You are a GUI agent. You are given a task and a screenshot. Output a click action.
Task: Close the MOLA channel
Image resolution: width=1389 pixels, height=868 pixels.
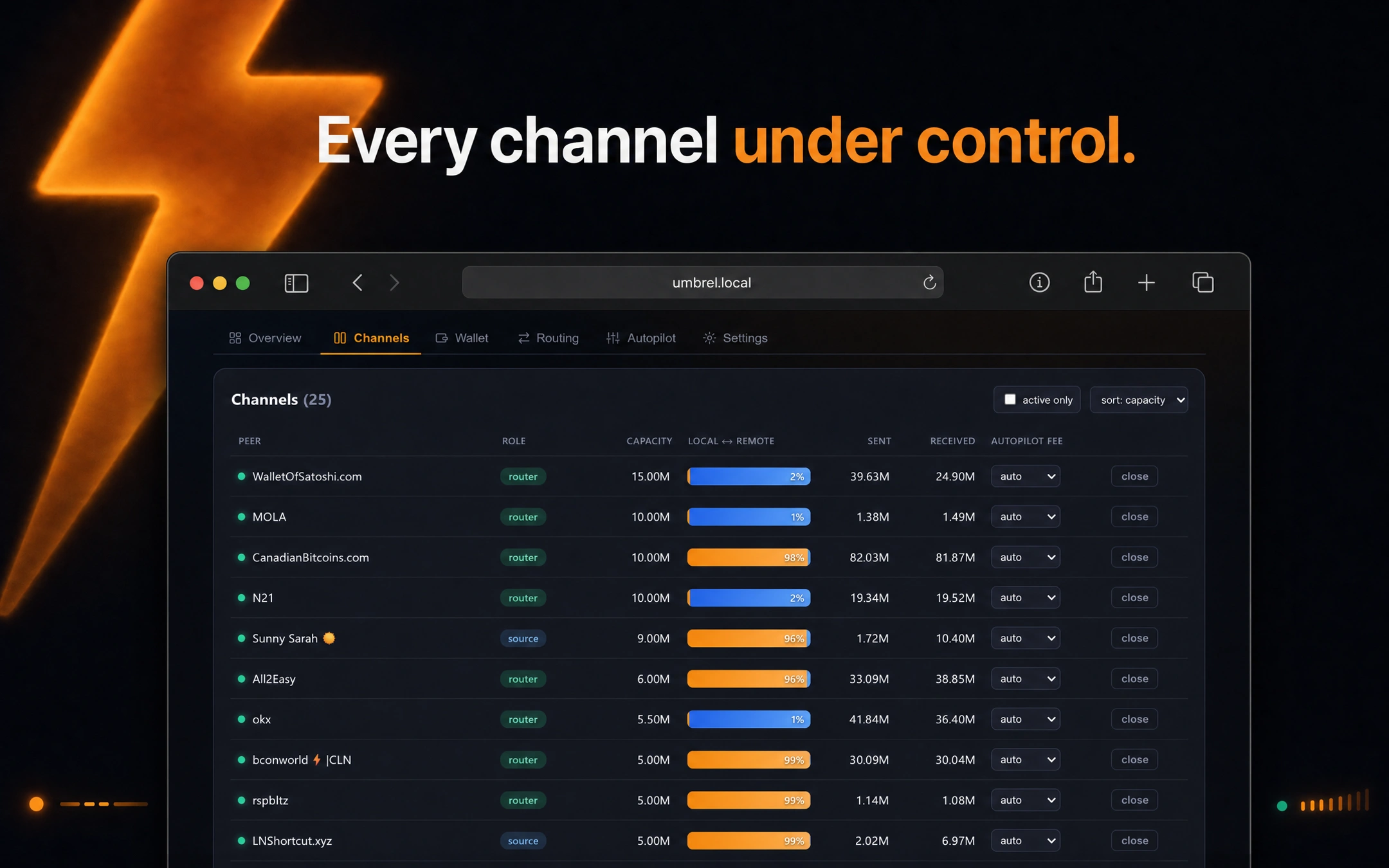pos(1134,517)
